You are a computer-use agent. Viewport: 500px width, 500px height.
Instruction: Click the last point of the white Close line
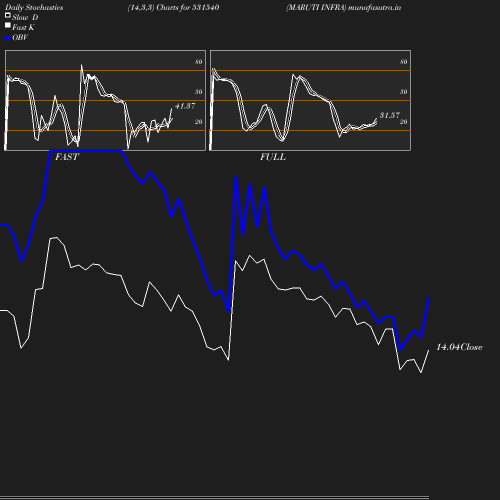[429, 350]
